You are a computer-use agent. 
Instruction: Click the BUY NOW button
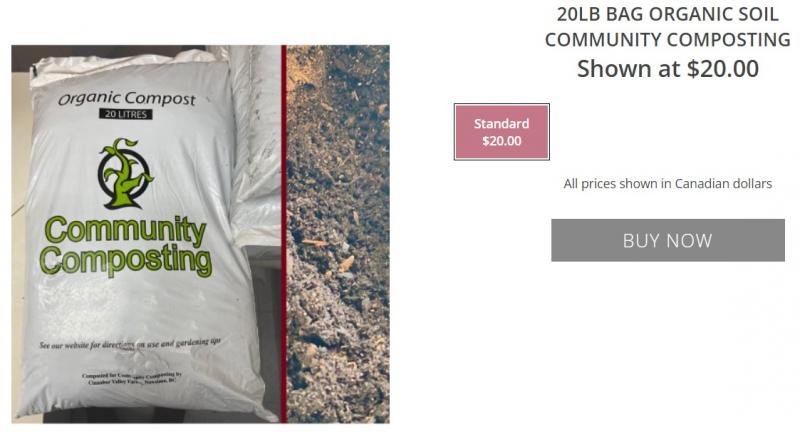[x=667, y=240]
